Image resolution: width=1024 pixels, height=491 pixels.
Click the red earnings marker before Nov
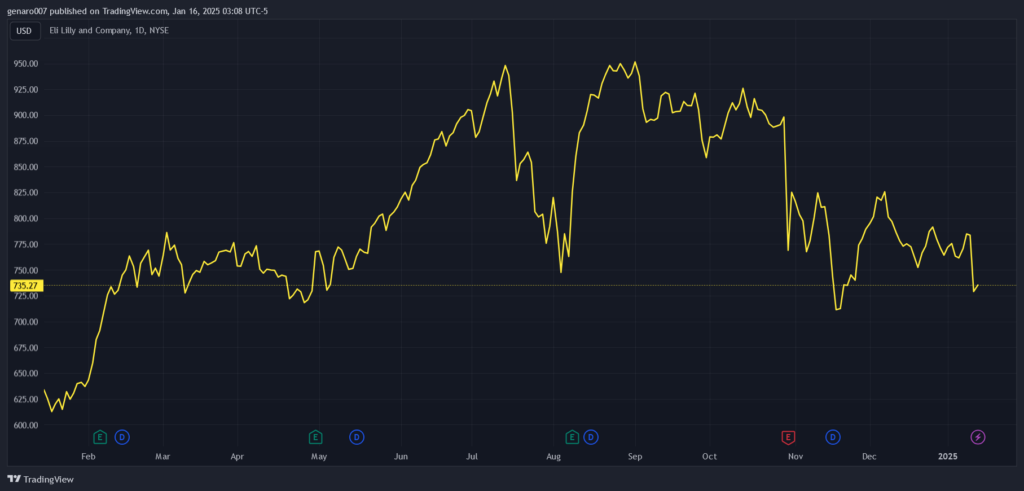click(x=788, y=436)
